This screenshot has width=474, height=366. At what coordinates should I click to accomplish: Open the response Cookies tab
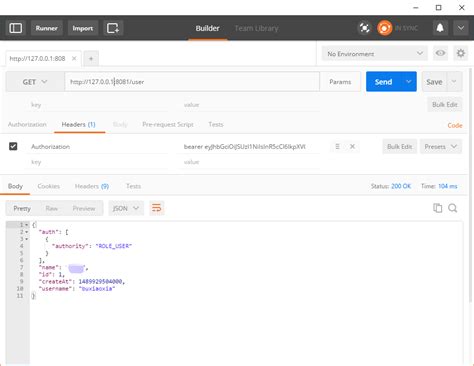pyautogui.click(x=49, y=186)
